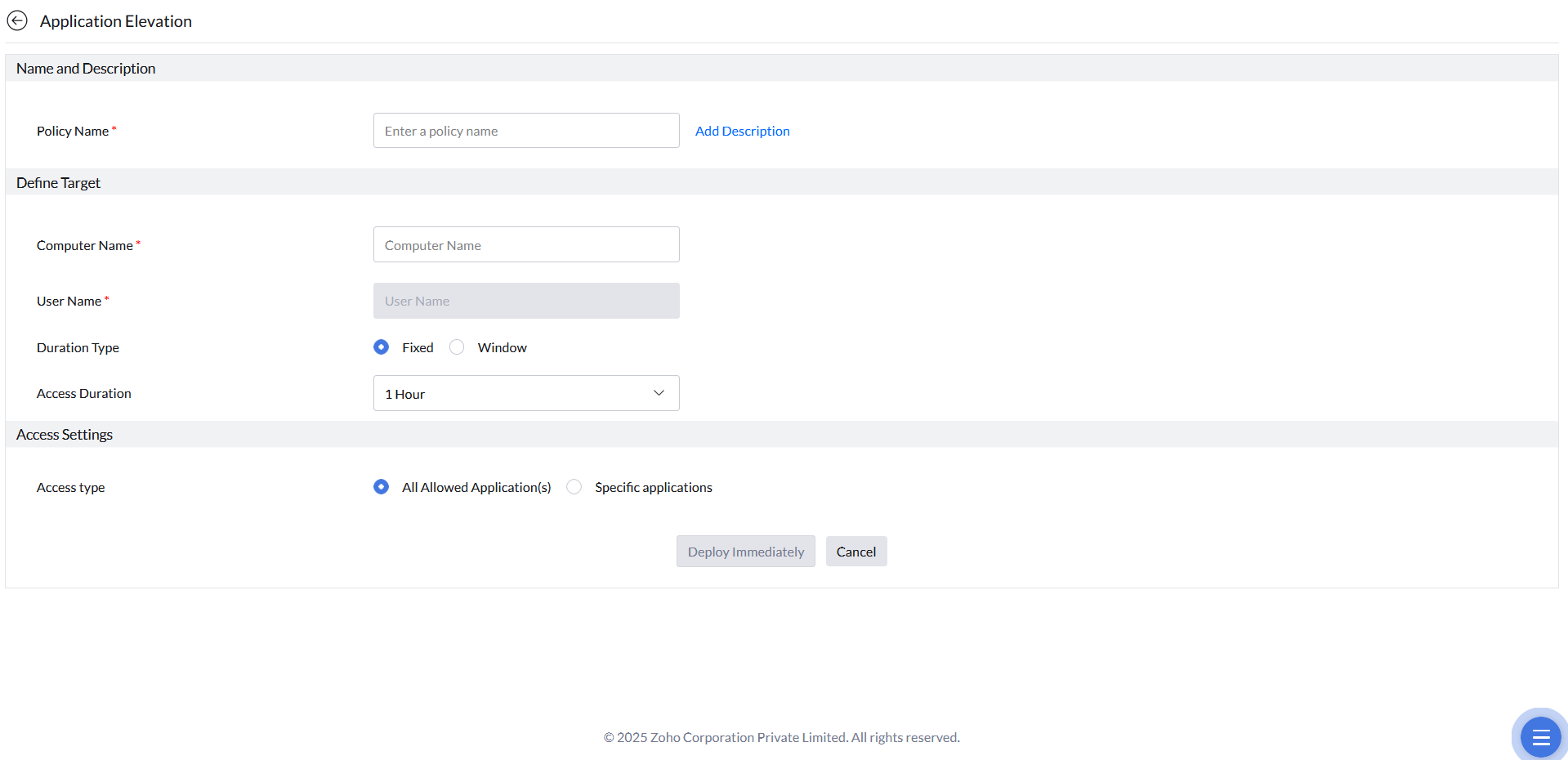This screenshot has width=1568, height=760.
Task: Select the Fixed duration type radio
Action: (x=382, y=347)
